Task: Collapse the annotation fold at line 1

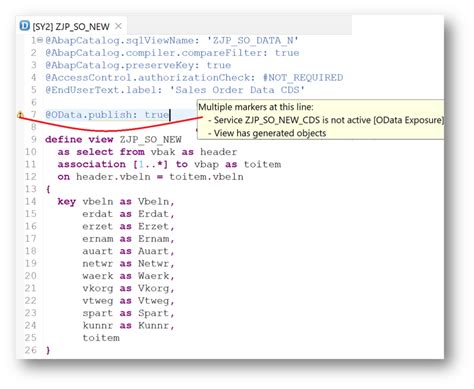Action: point(40,40)
